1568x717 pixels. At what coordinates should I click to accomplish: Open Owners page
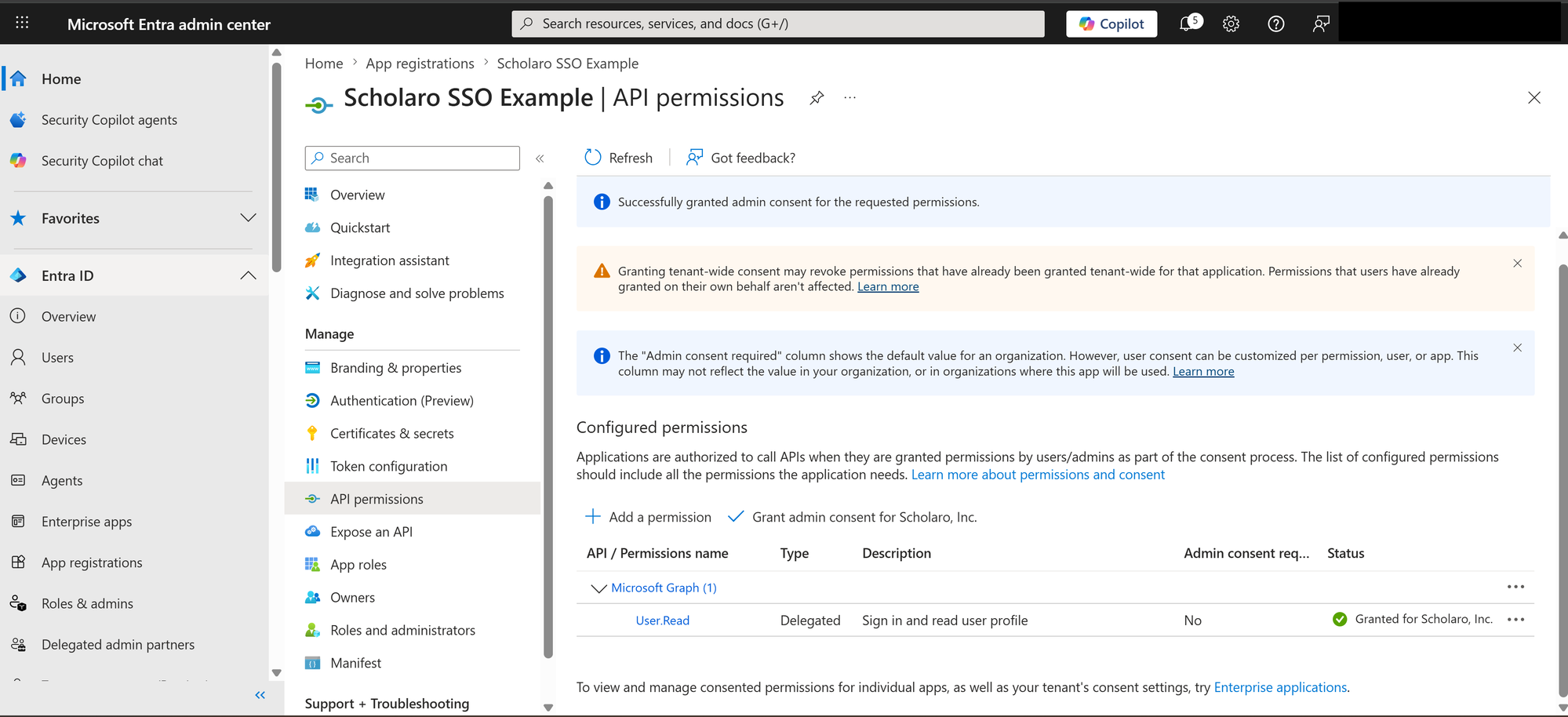click(x=353, y=598)
